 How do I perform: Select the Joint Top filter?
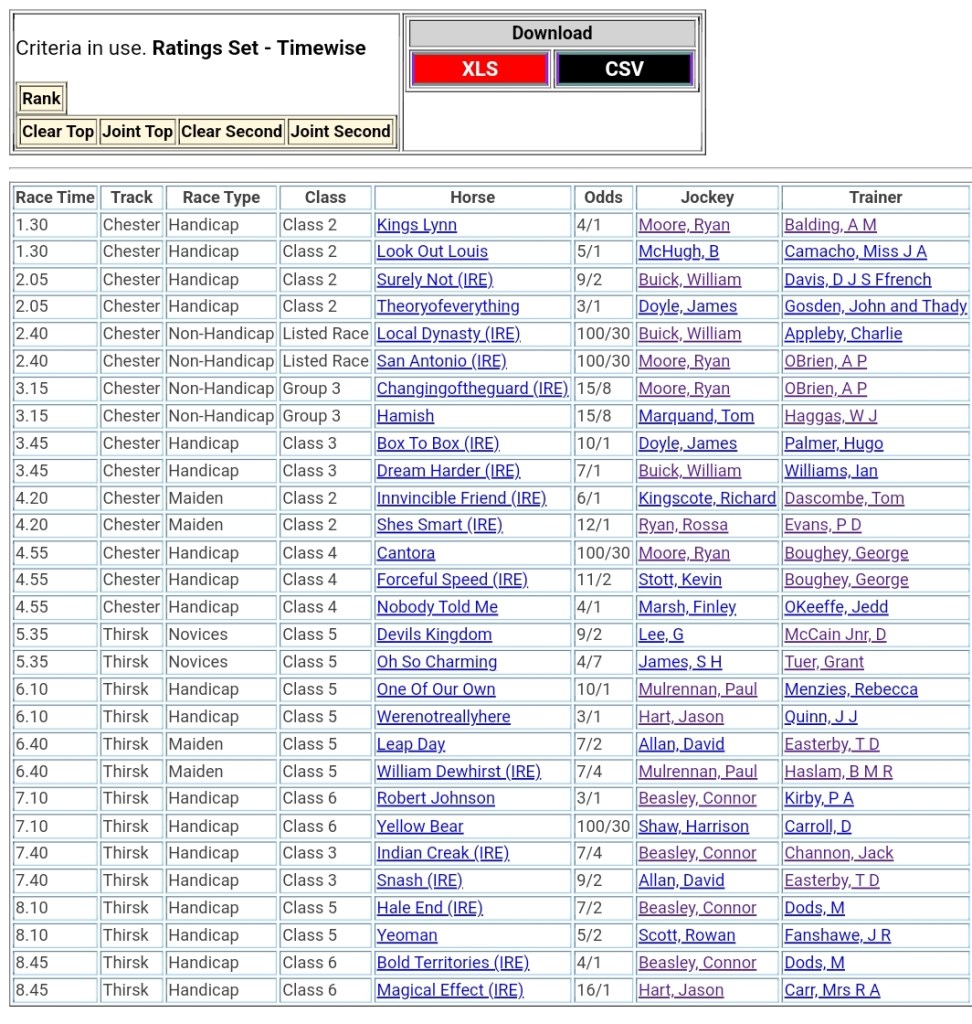[x=137, y=131]
